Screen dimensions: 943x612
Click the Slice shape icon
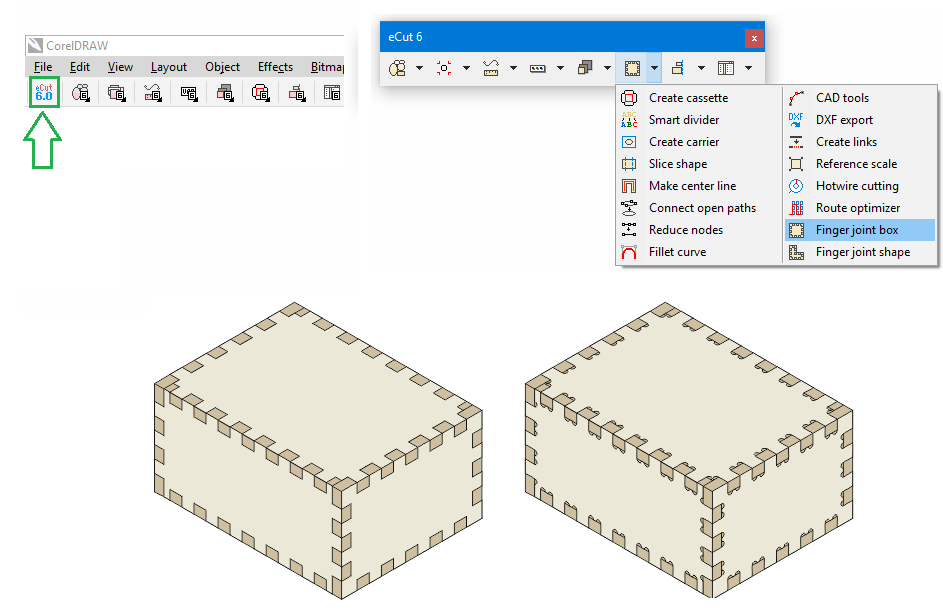point(629,164)
